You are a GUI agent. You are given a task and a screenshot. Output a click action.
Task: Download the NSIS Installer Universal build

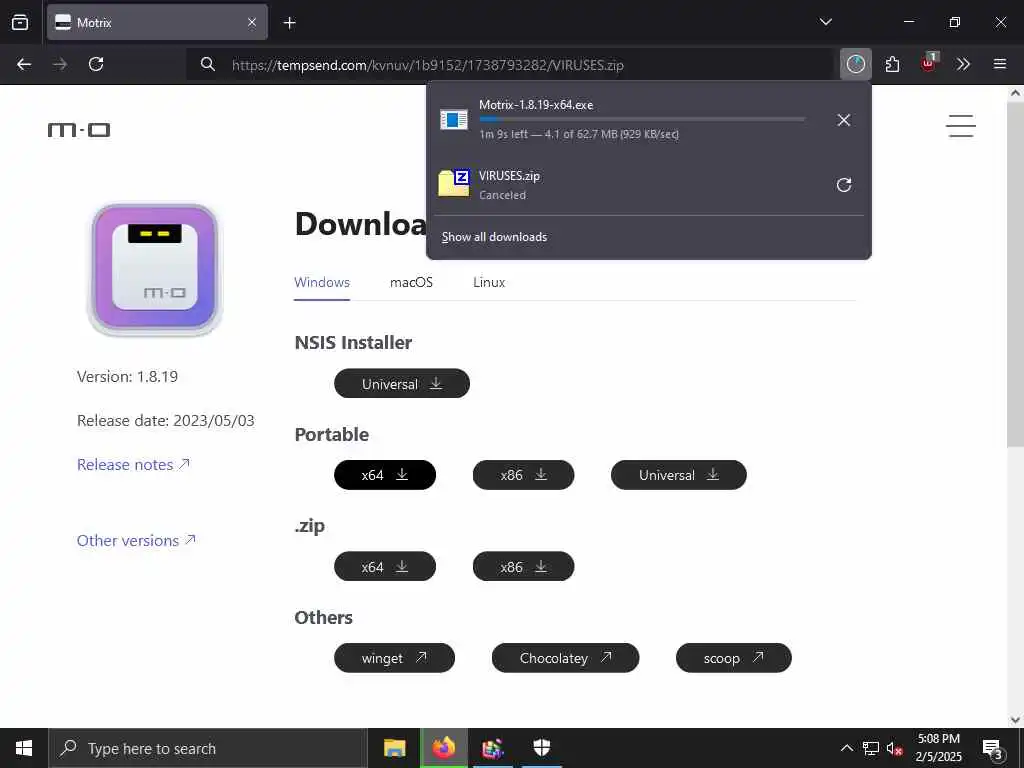(x=402, y=383)
